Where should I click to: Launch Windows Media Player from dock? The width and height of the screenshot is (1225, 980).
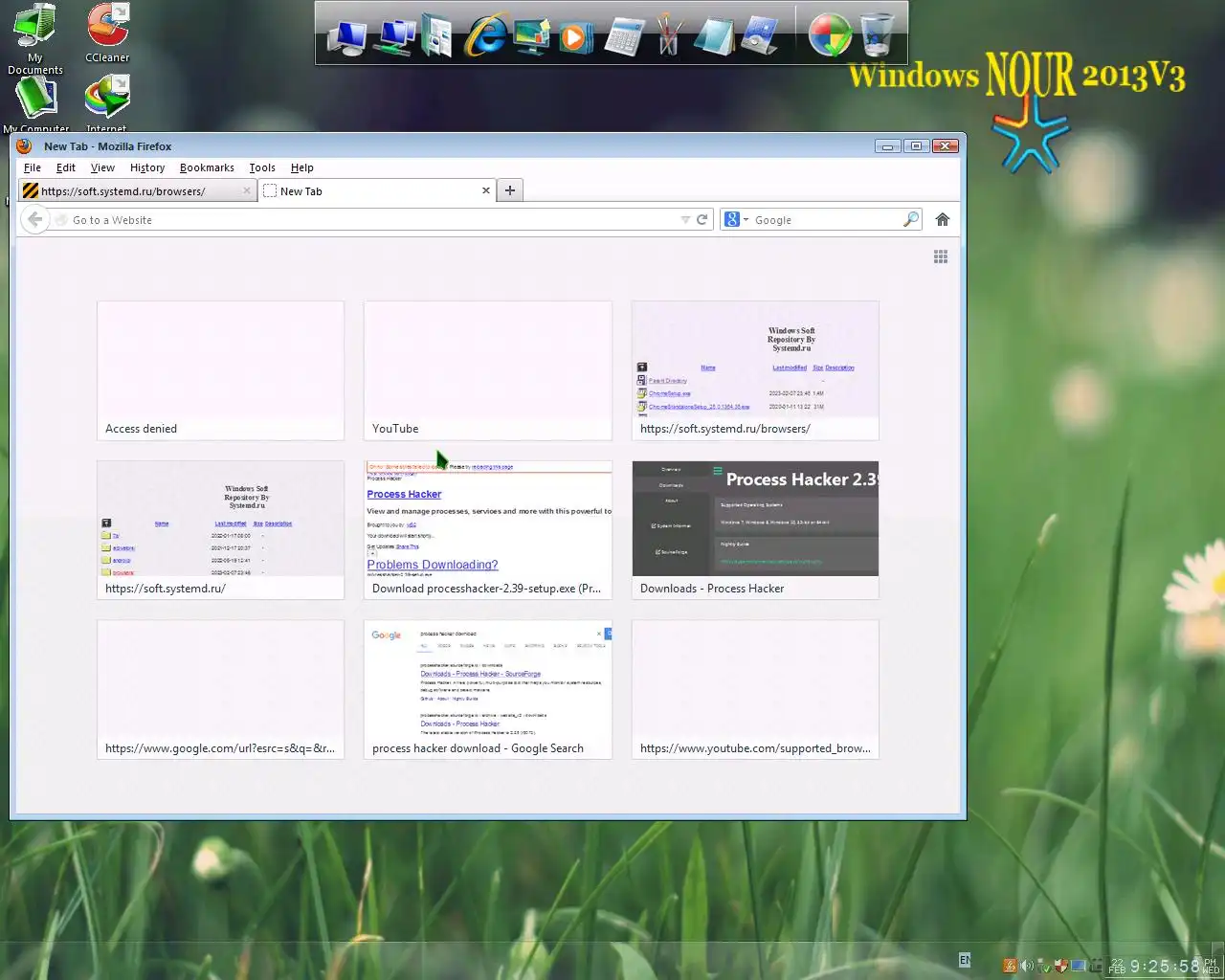coord(576,36)
